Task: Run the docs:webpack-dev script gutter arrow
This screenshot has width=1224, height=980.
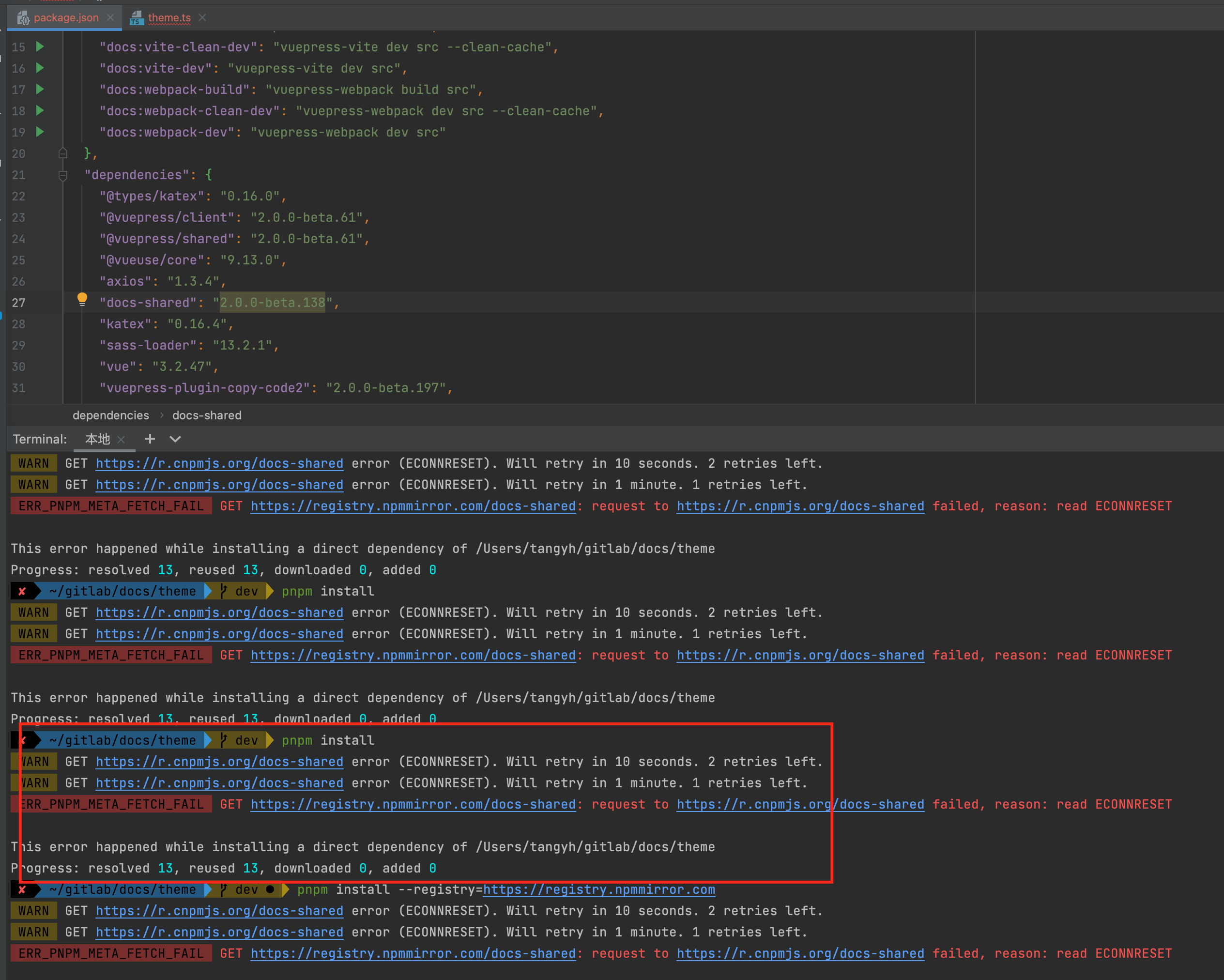Action: 40,132
